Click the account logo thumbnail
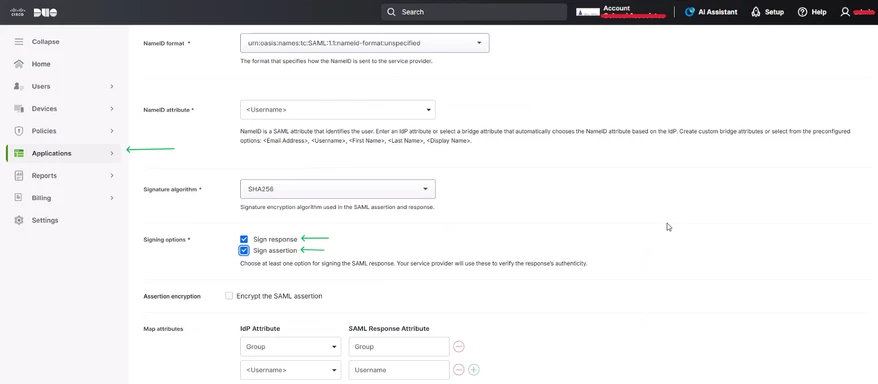The image size is (878, 384). [x=588, y=12]
